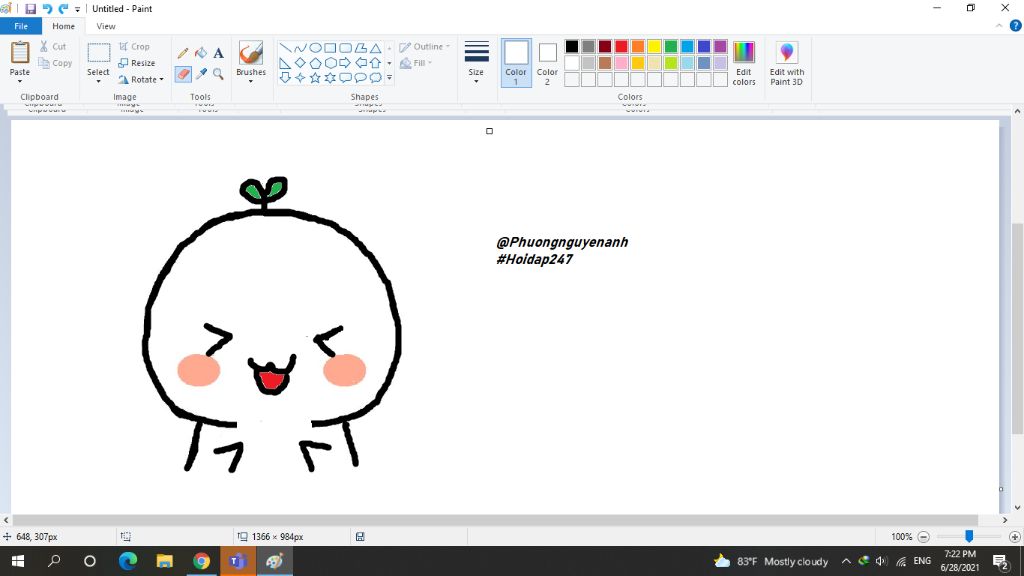The height and width of the screenshot is (576, 1024).
Task: Select the Color picker eyedropper tool
Action: [x=201, y=74]
